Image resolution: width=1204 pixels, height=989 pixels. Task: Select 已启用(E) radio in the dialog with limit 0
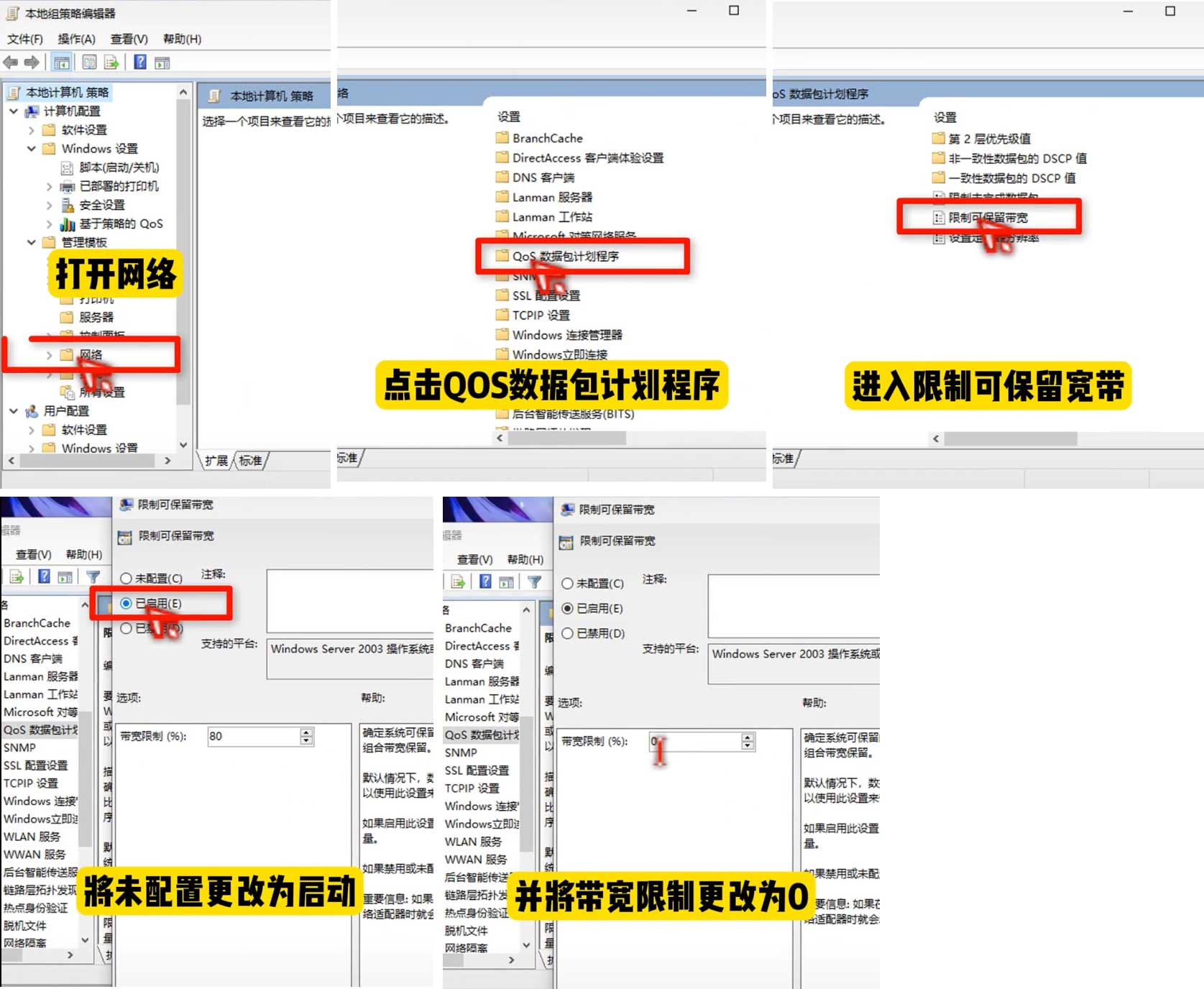(567, 608)
